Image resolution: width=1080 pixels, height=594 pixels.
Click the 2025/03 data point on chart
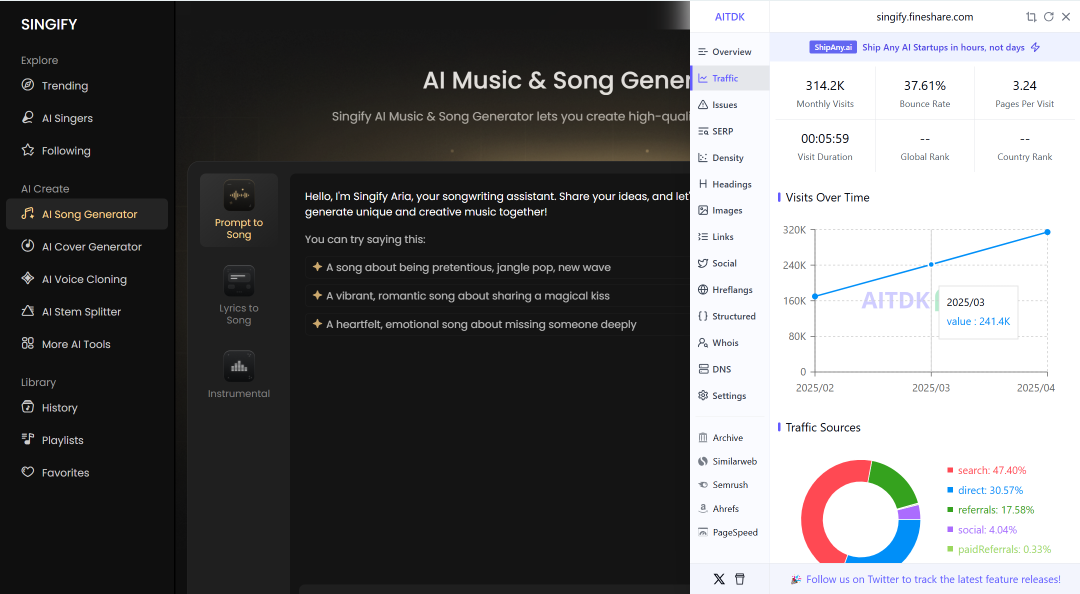click(931, 265)
